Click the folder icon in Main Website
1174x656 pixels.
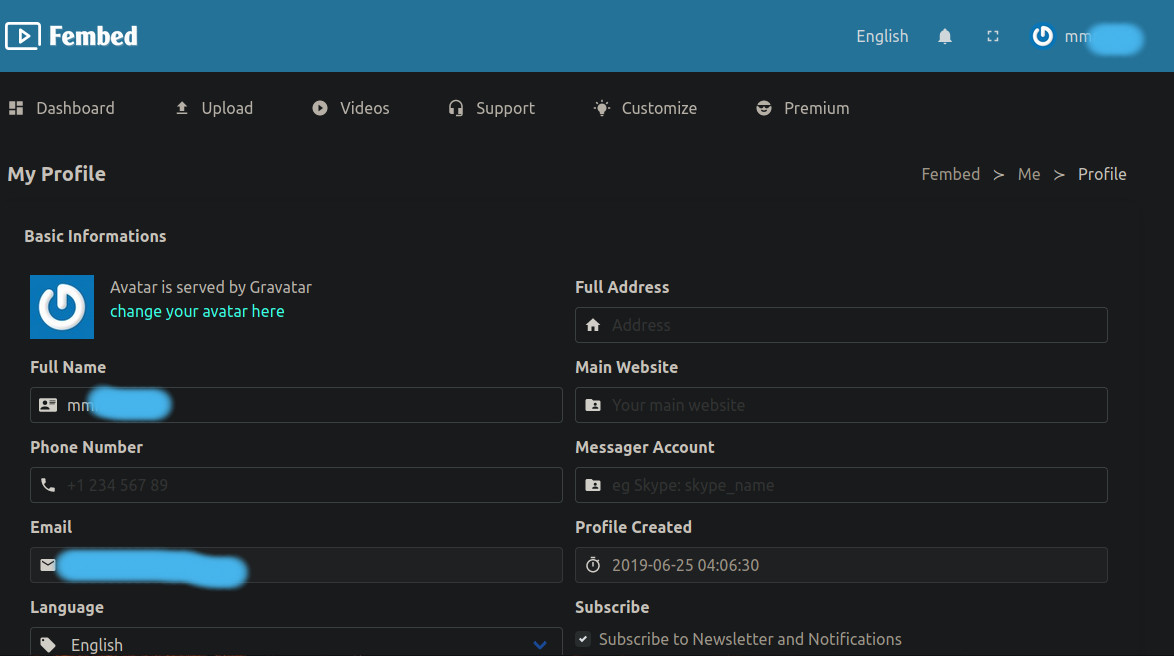593,405
